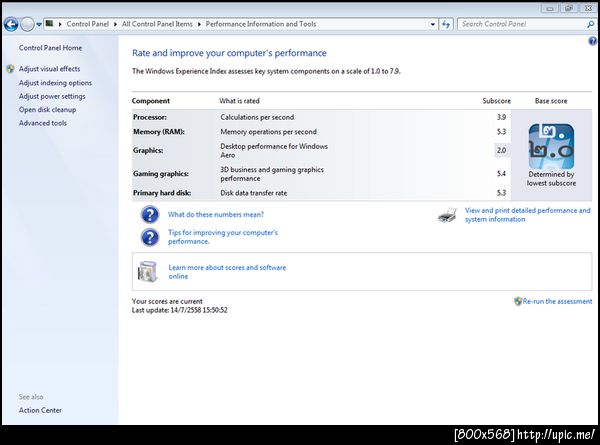Click the Processor row label
The image size is (600, 445).
pos(150,117)
